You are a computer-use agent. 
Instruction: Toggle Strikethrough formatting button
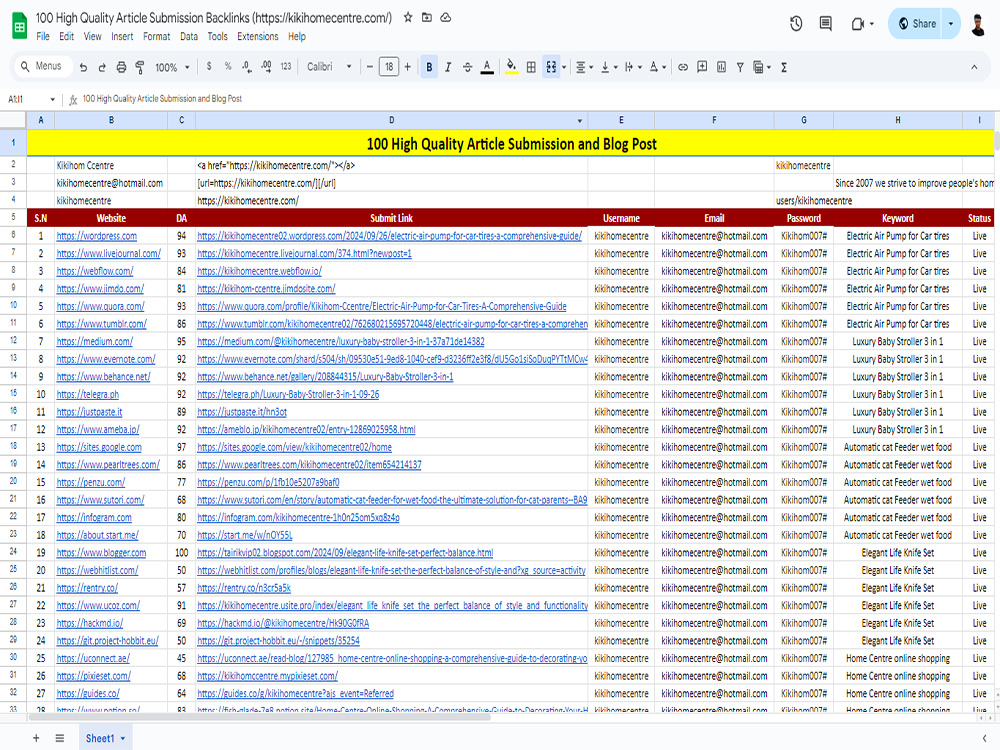(467, 67)
